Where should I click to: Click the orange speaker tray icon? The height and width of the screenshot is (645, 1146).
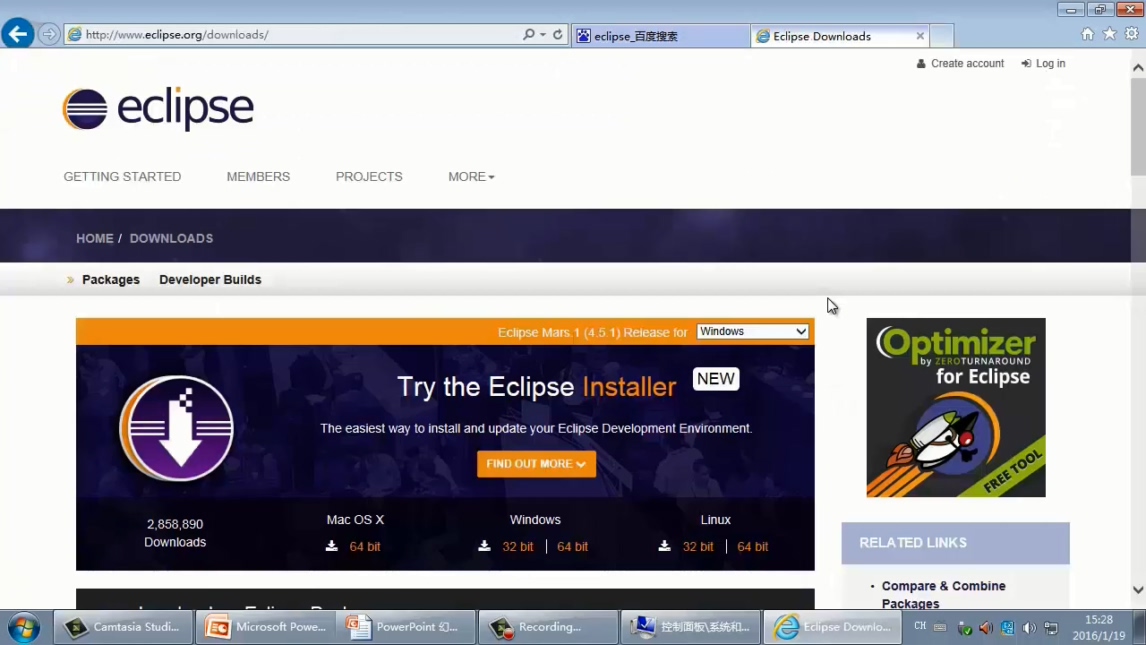tap(985, 628)
